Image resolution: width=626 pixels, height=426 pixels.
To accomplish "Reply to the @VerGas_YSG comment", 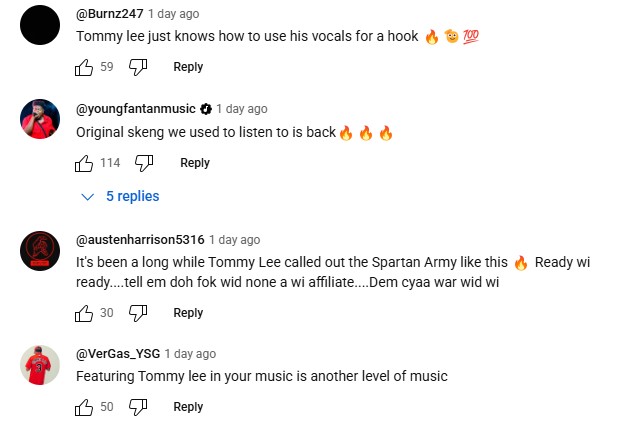I will (188, 407).
